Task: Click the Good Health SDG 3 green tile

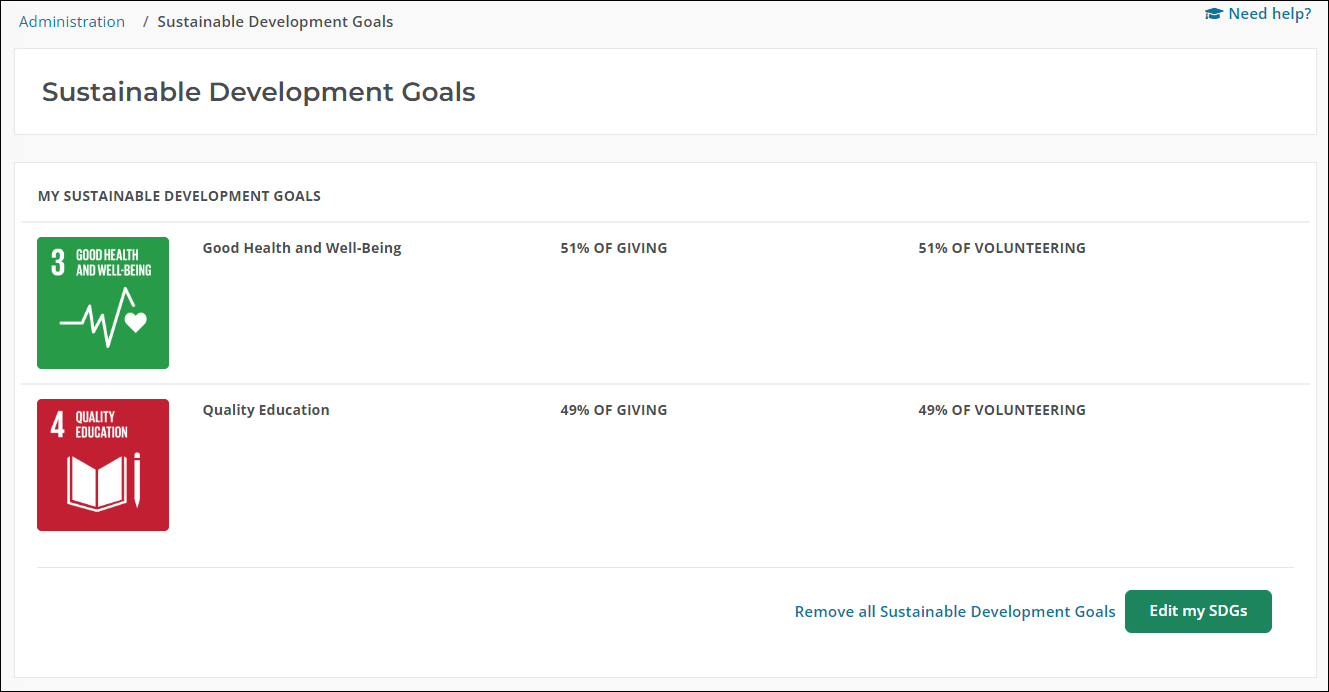Action: pyautogui.click(x=103, y=303)
